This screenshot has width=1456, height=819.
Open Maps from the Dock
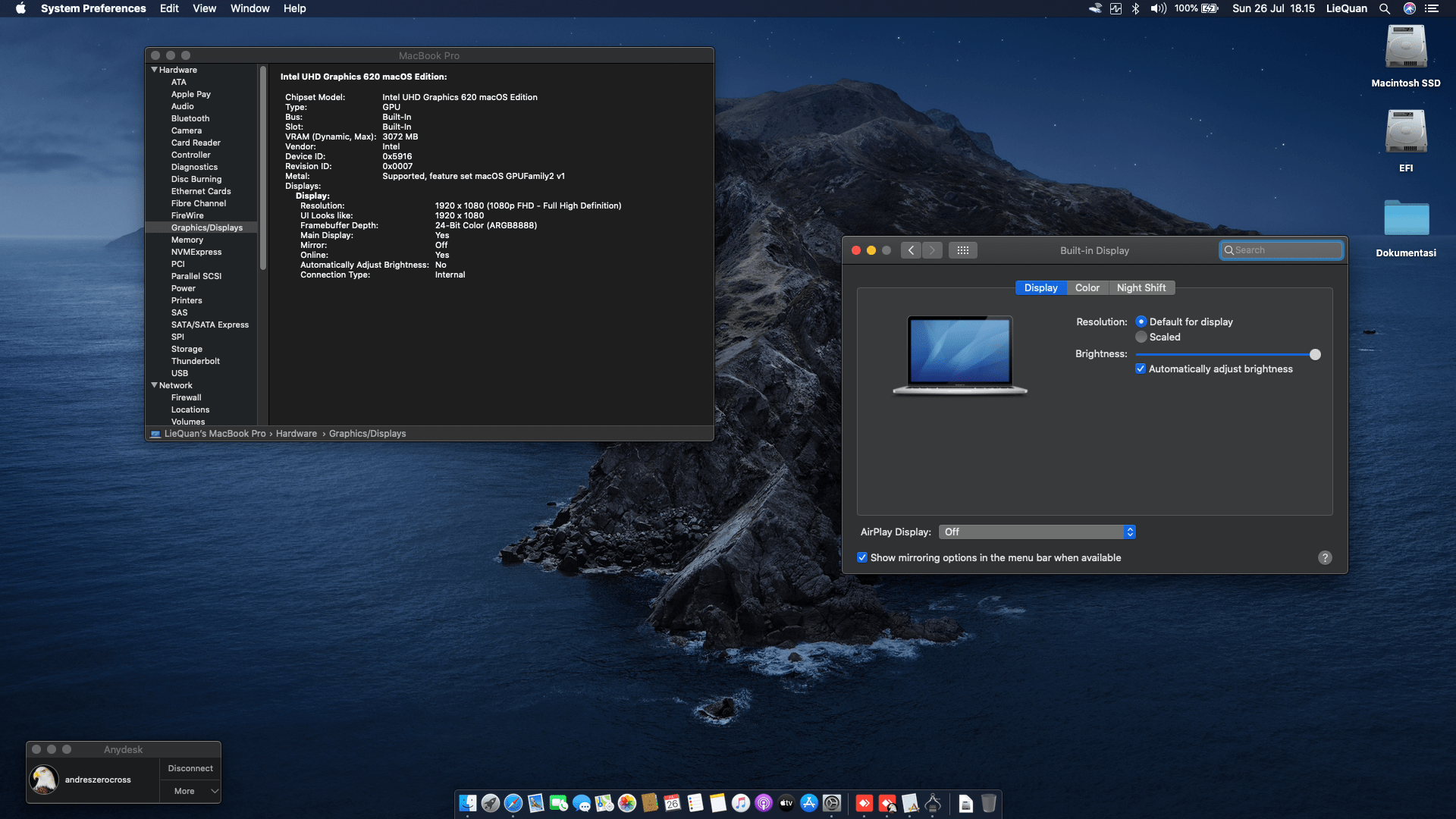point(604,803)
